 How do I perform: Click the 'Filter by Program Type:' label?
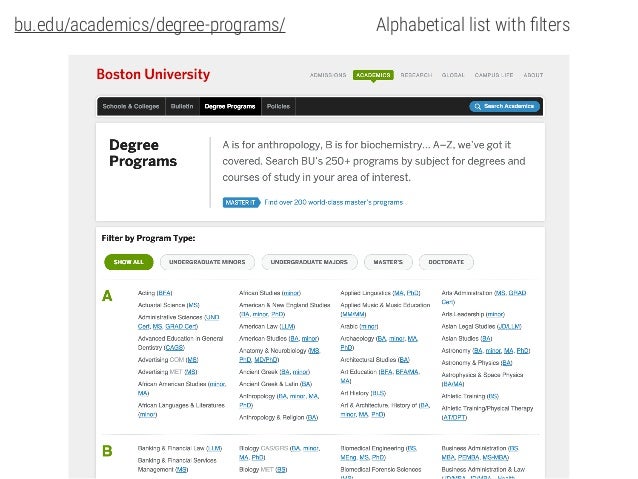pyautogui.click(x=148, y=238)
